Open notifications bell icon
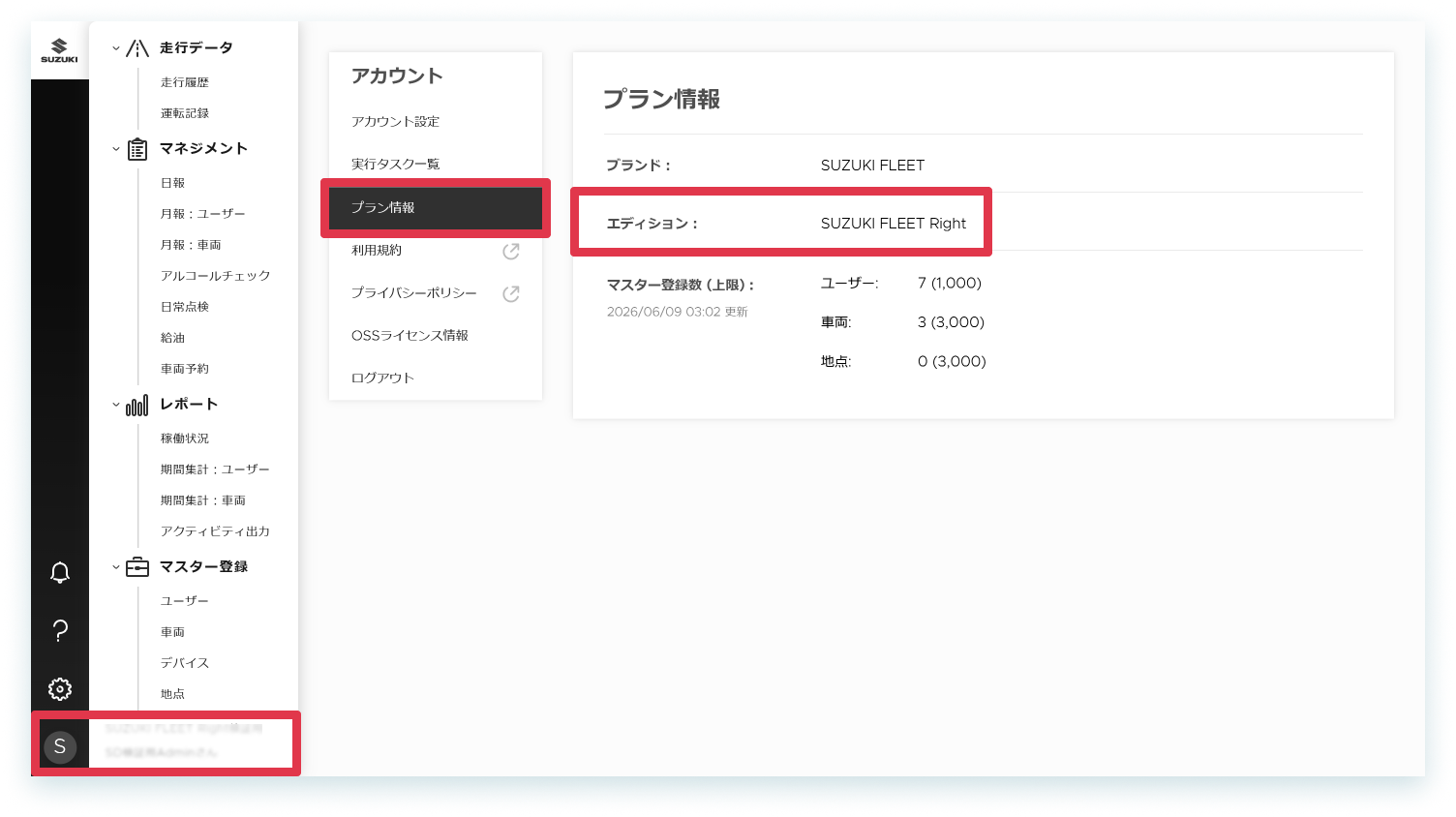 pyautogui.click(x=60, y=572)
